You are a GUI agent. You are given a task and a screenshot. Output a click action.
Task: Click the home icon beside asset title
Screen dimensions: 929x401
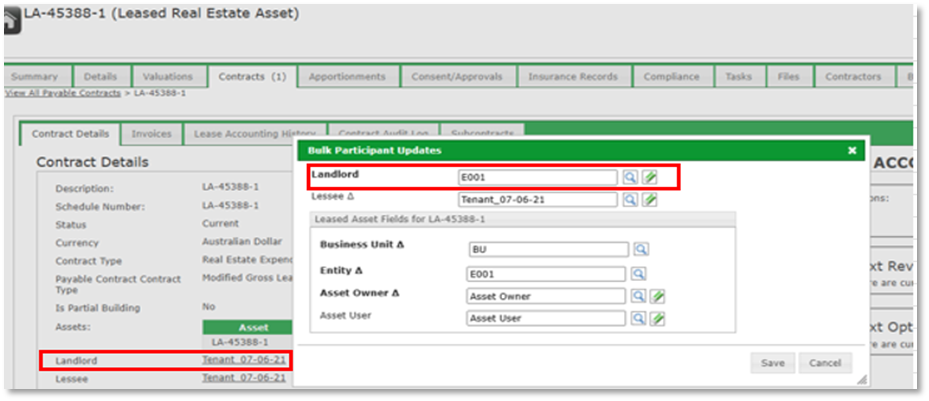pos(11,20)
